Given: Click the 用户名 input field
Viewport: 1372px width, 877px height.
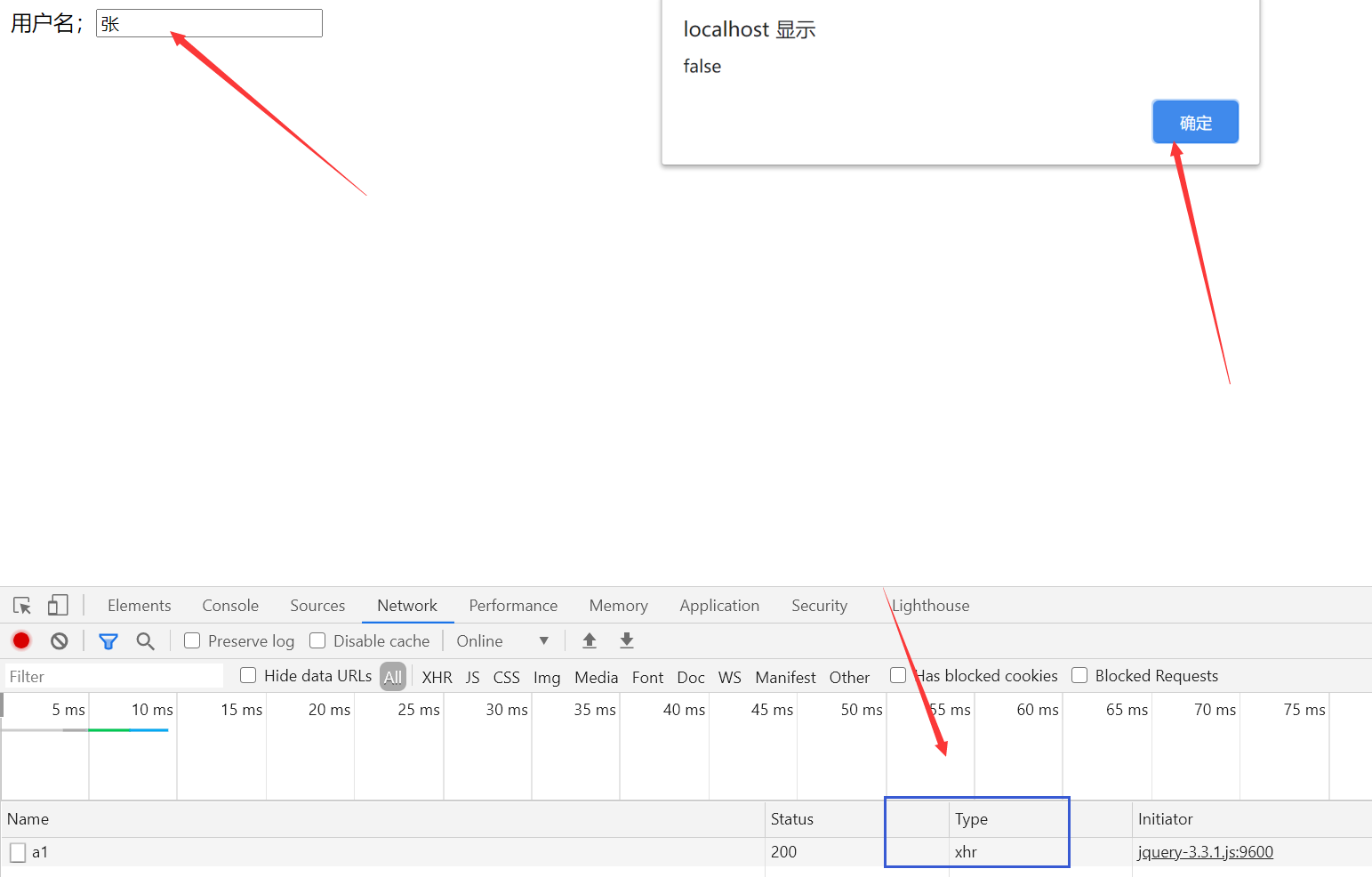Looking at the screenshot, I should 209,23.
